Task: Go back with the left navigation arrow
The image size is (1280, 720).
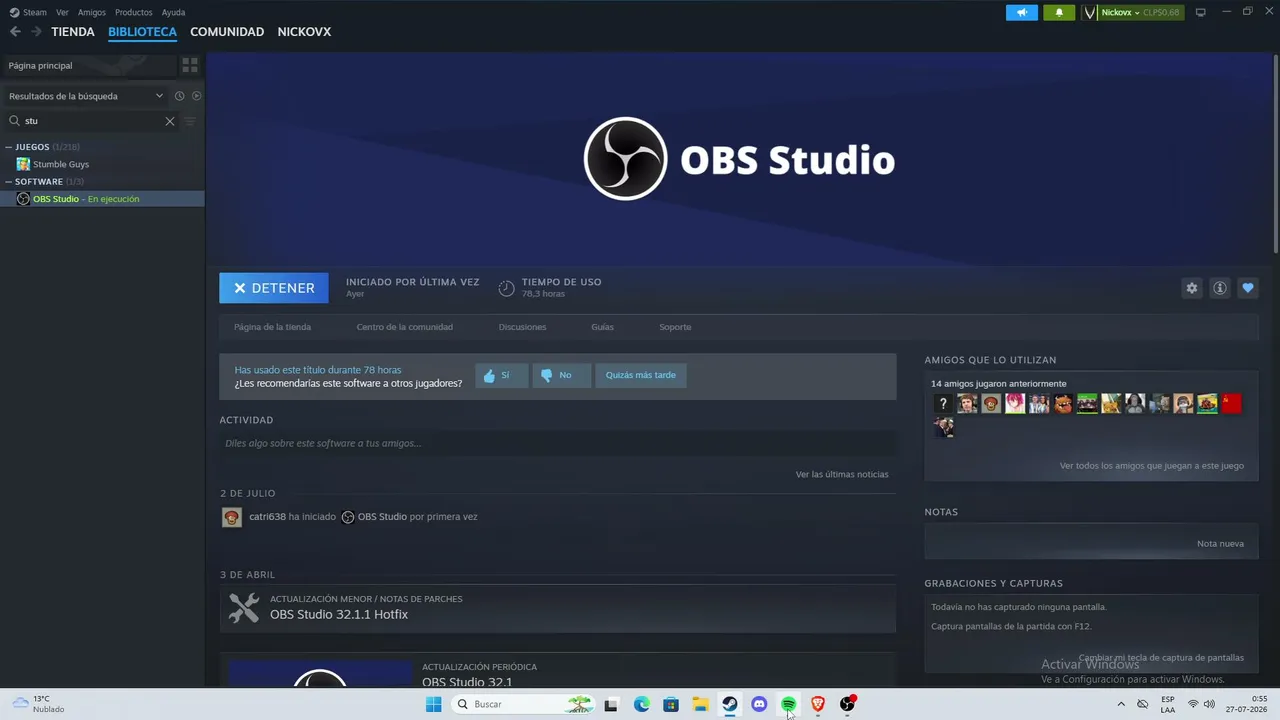Action: pos(15,32)
